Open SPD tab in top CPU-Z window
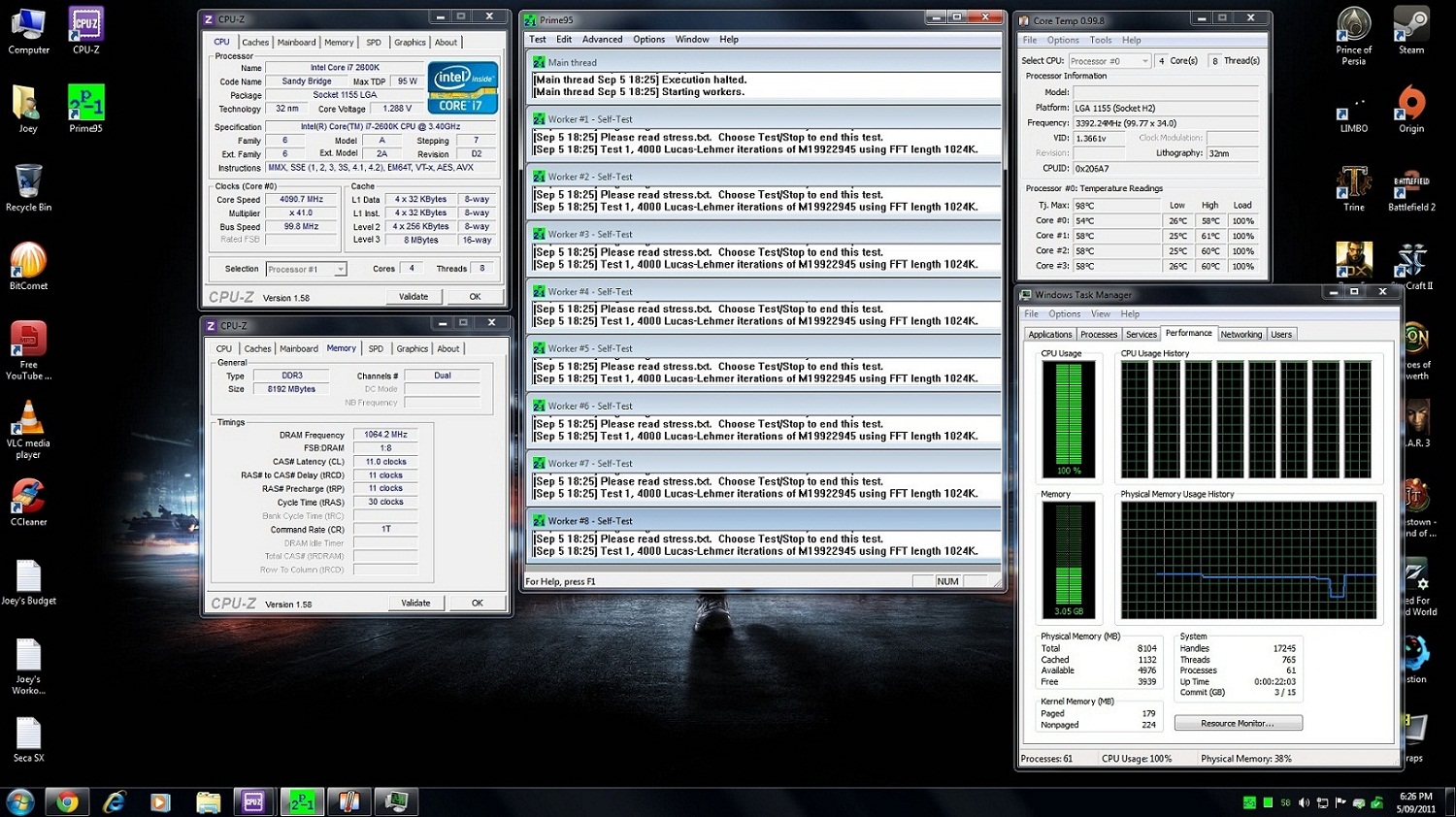The width and height of the screenshot is (1456, 817). click(374, 43)
